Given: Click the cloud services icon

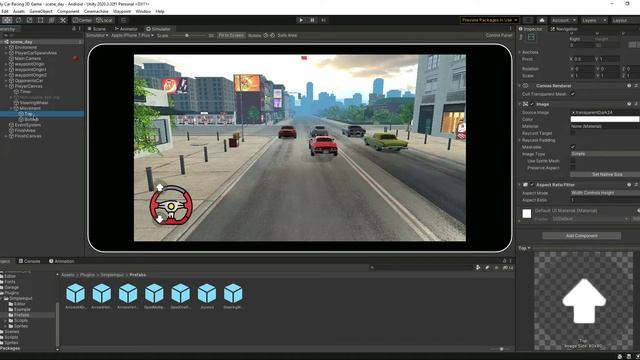Looking at the screenshot, I should (542, 20).
